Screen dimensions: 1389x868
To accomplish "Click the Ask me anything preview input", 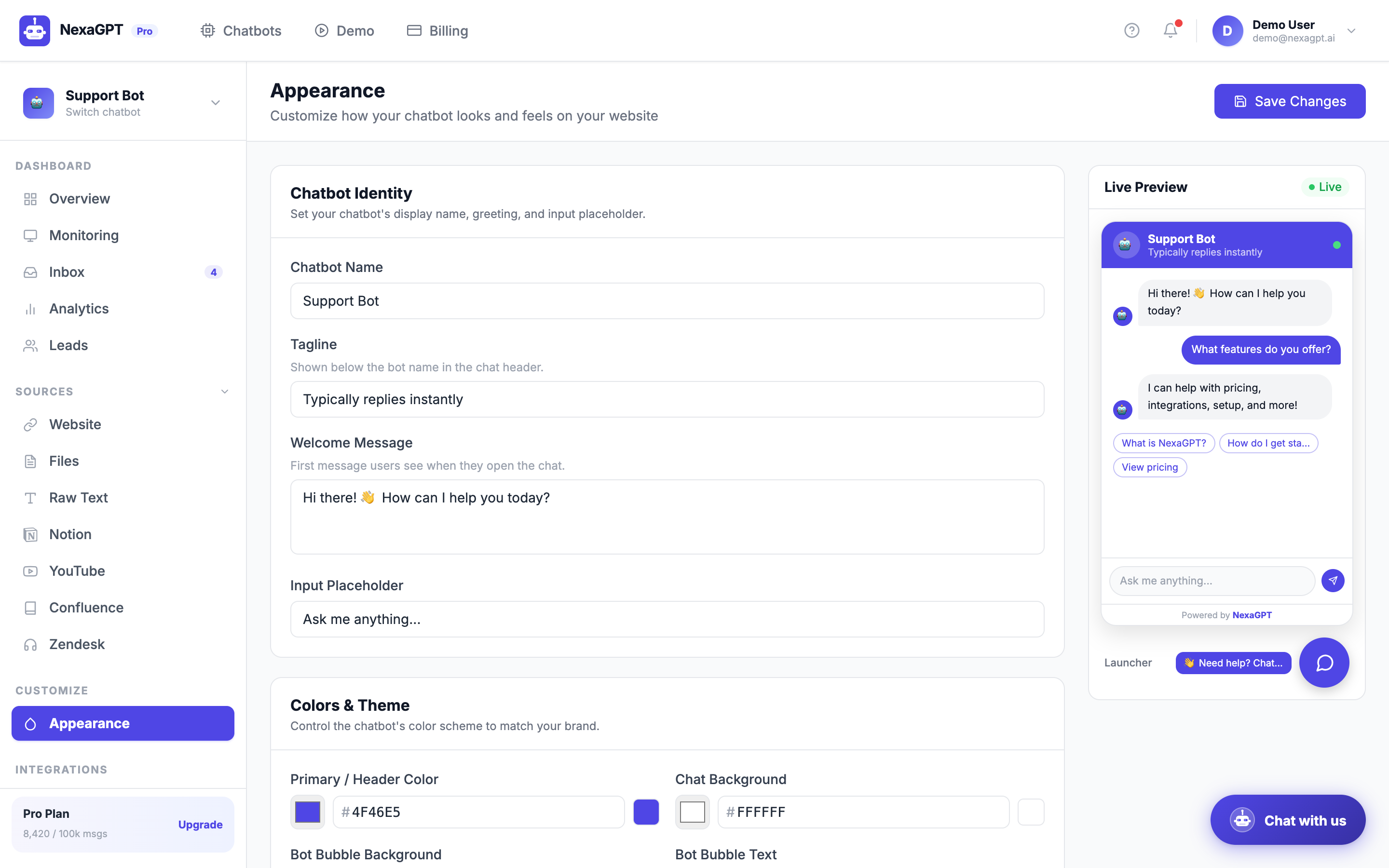I will coord(1212,581).
